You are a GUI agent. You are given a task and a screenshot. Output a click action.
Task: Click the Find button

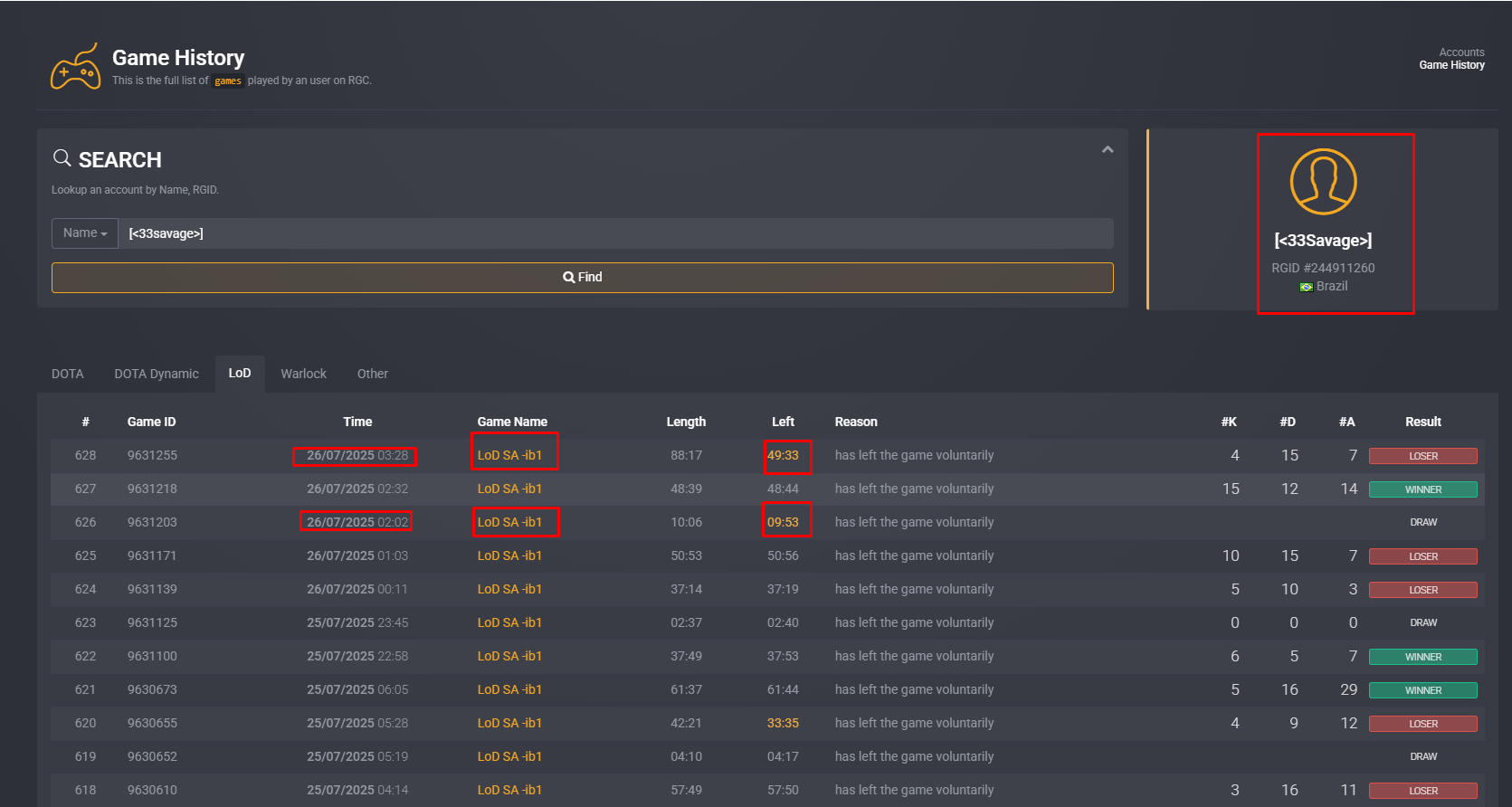583,278
